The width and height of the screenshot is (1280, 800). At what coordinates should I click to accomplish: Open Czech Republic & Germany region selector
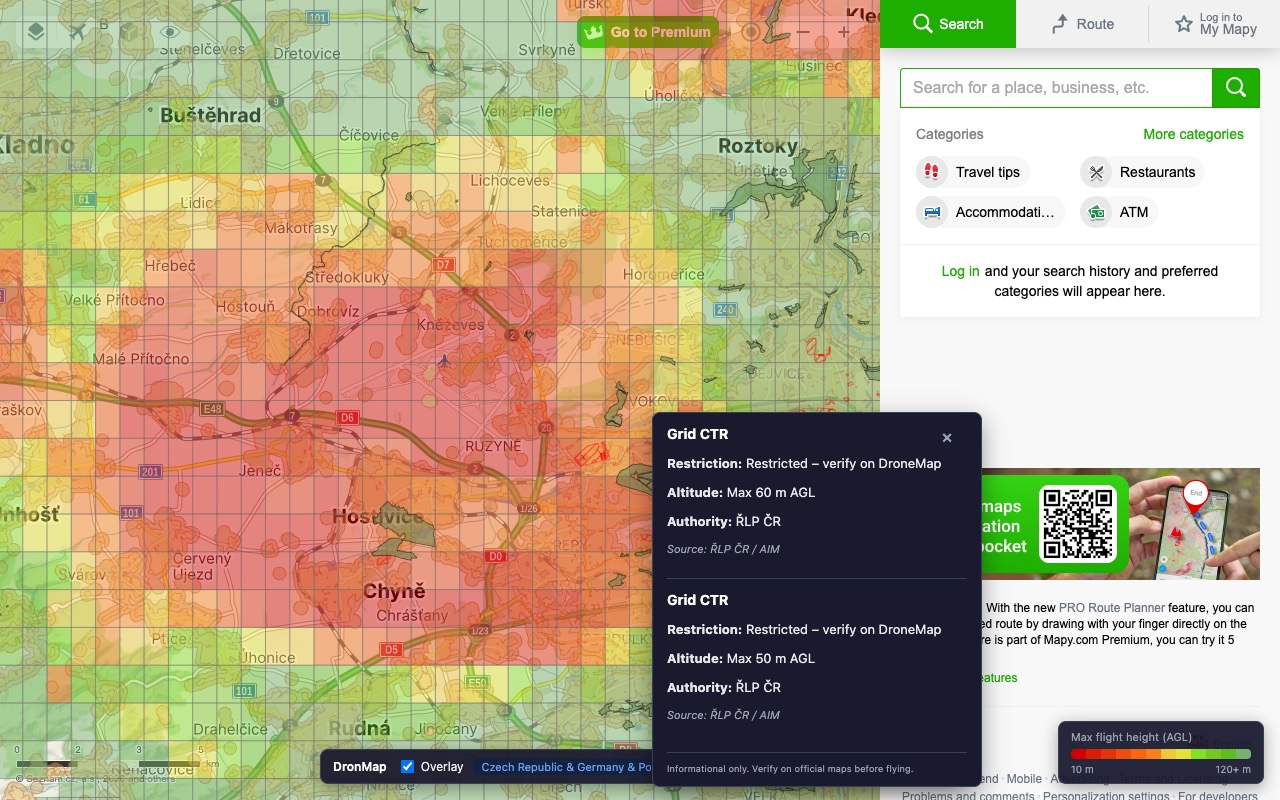(566, 767)
